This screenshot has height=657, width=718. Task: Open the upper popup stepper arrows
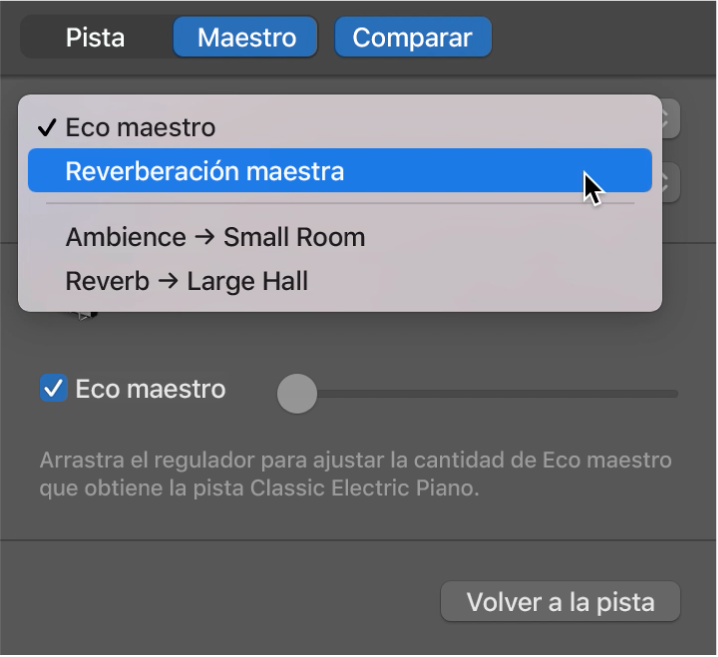coord(670,119)
